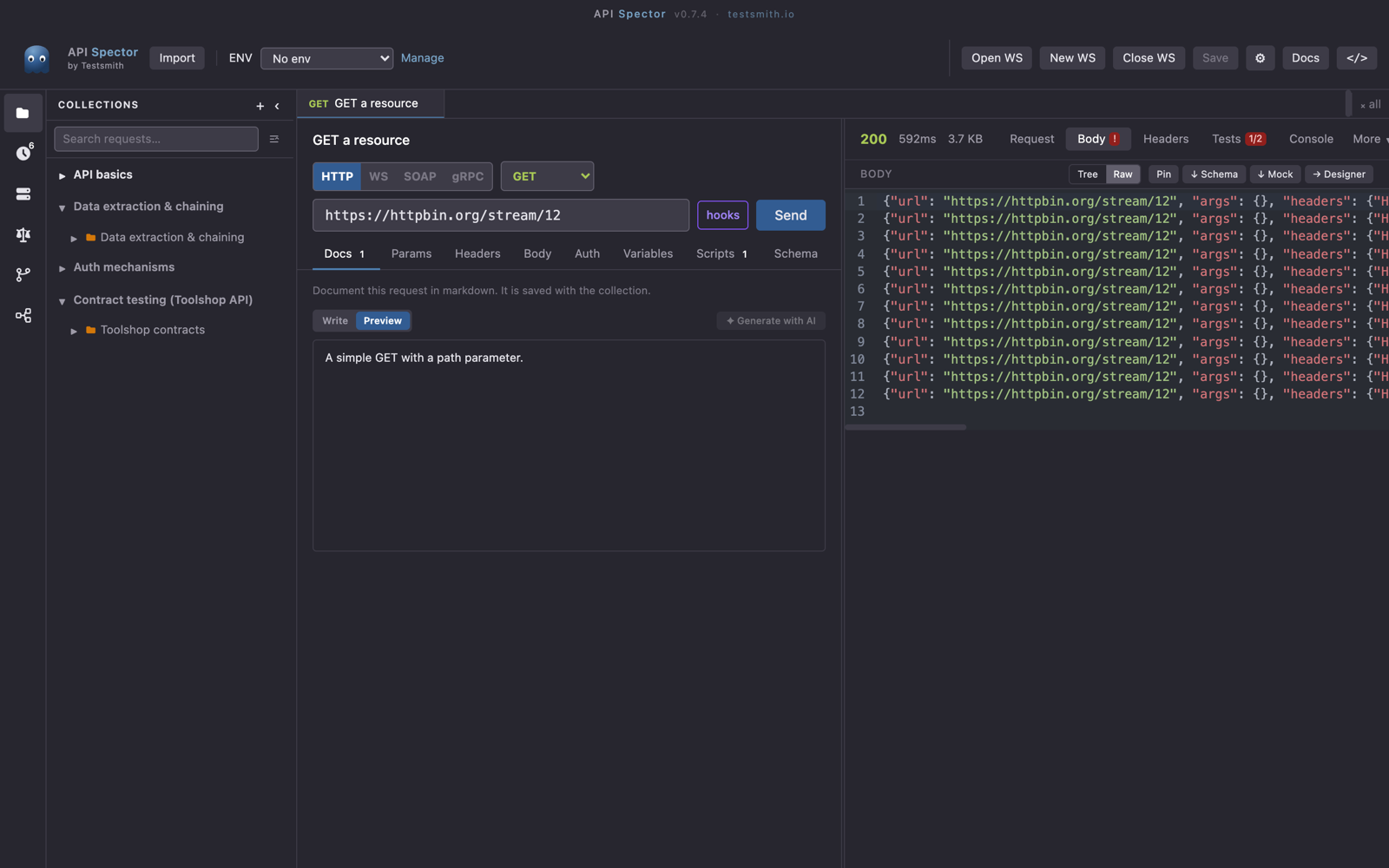Click the collapse-all list icon beside search
1389x868 pixels.
[x=274, y=139]
